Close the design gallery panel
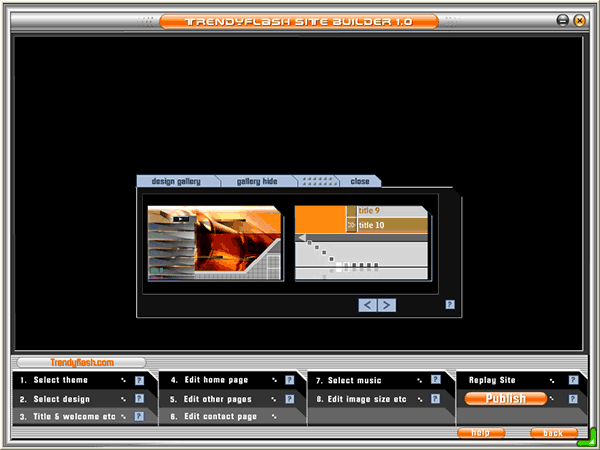 (x=360, y=181)
